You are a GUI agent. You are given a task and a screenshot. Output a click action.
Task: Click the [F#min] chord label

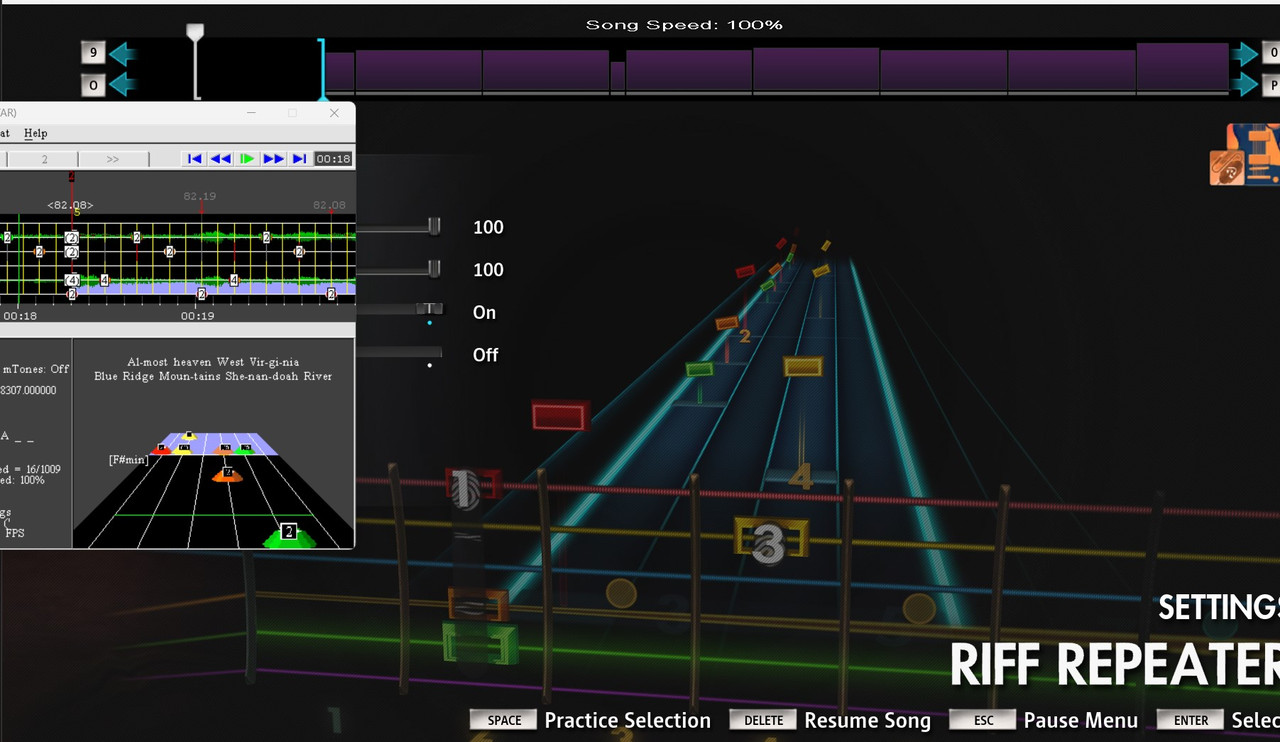[x=129, y=459]
